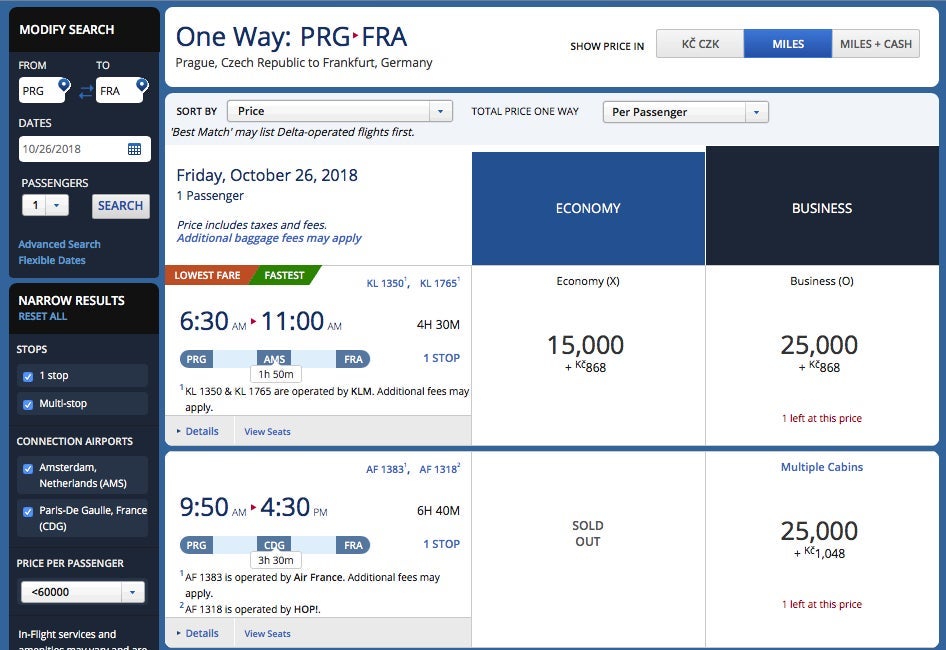
Task: Uncheck the Multi-stop filter
Action: point(28,404)
